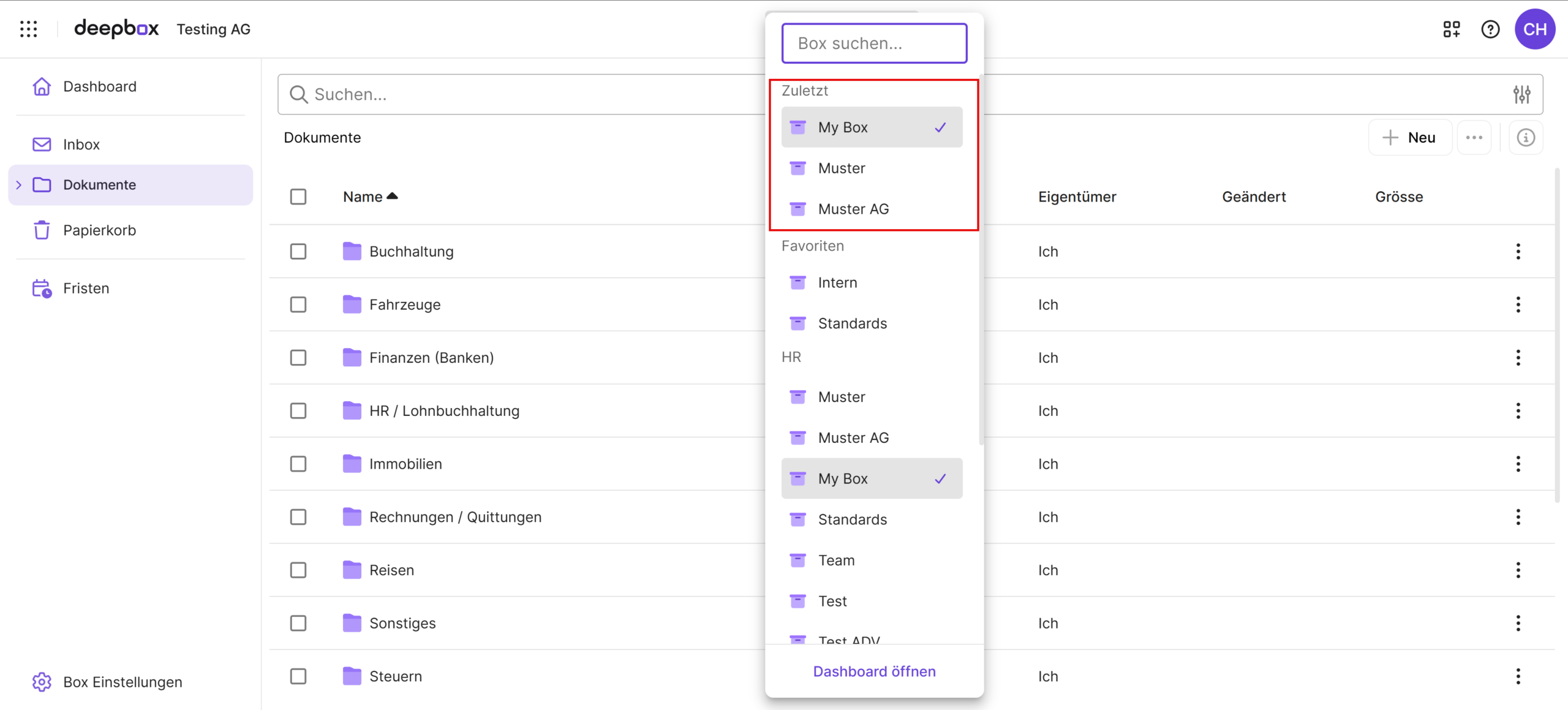Image resolution: width=1568 pixels, height=710 pixels.
Task: Toggle the Name column sort arrow
Action: 393,196
